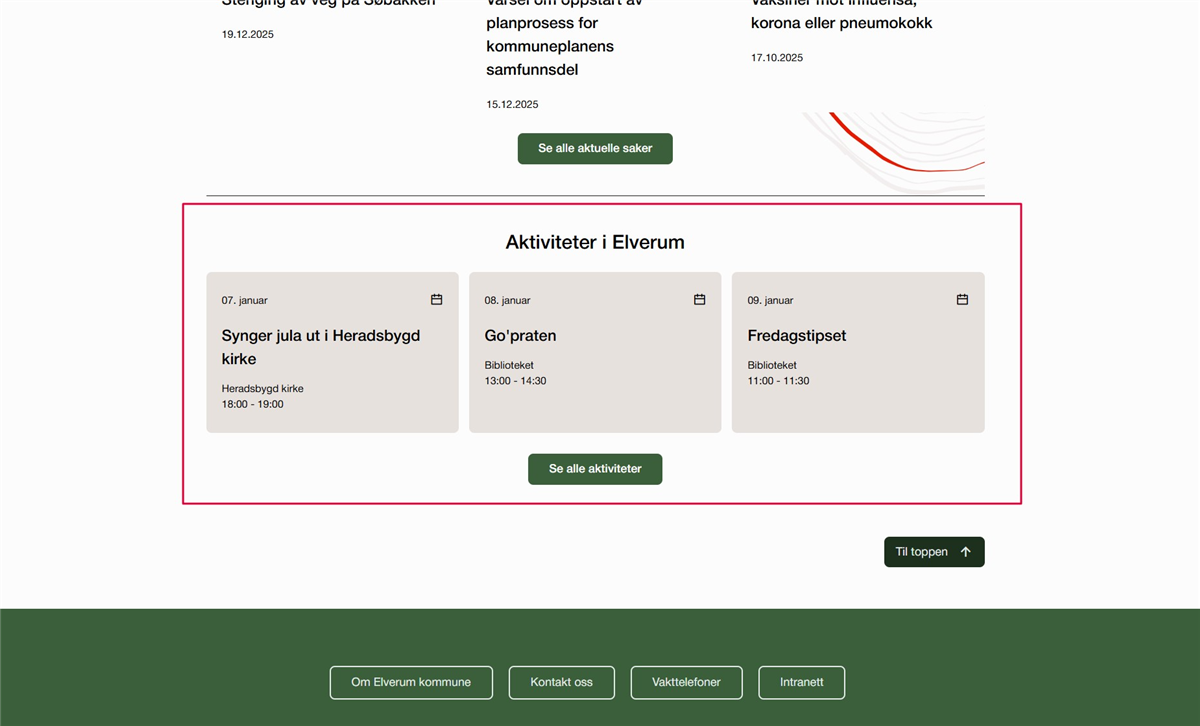Go to Vakttelefoner in the footer
The width and height of the screenshot is (1200, 726).
click(x=686, y=682)
